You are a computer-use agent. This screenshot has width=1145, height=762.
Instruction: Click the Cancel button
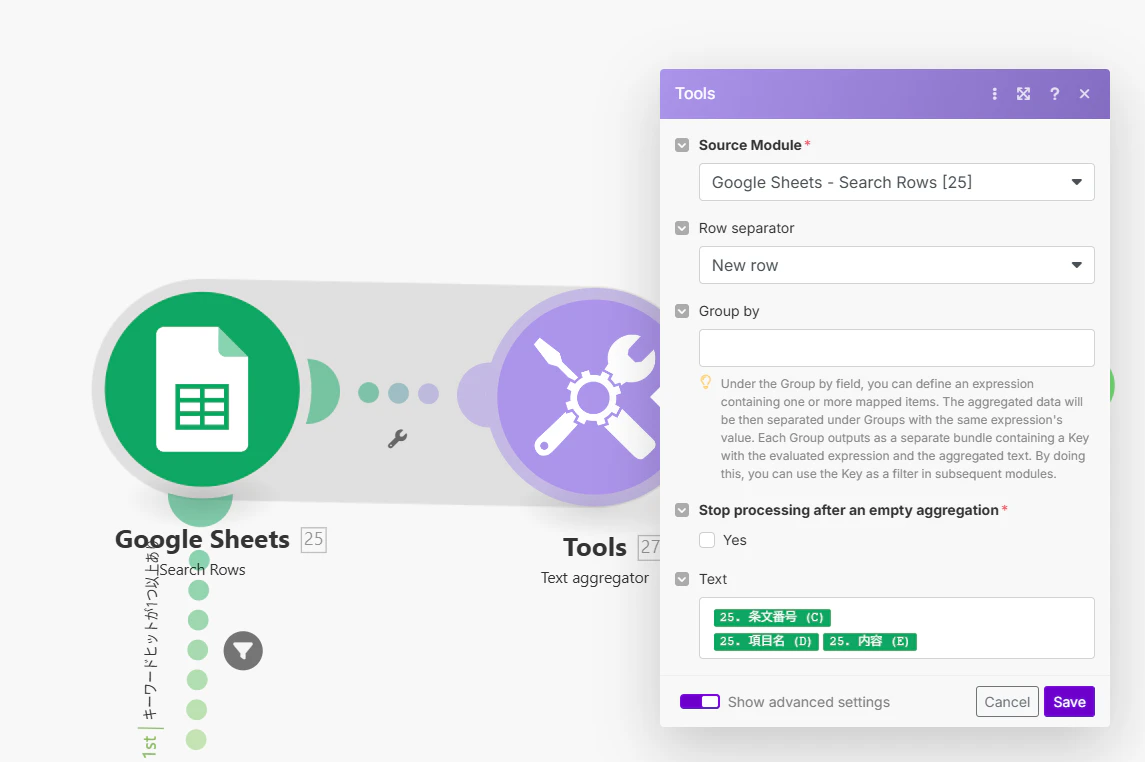click(1007, 701)
